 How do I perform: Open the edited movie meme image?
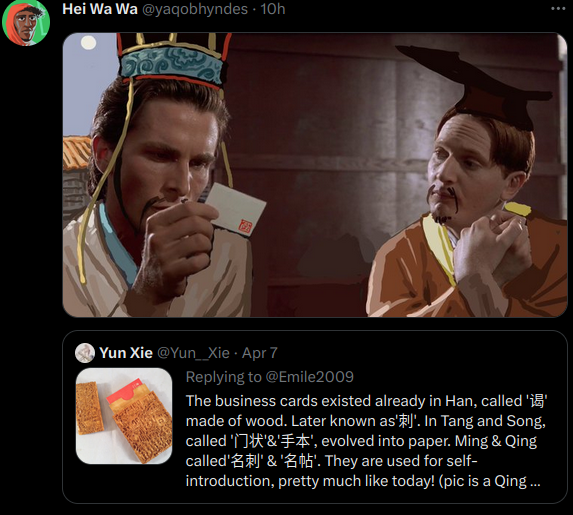315,175
